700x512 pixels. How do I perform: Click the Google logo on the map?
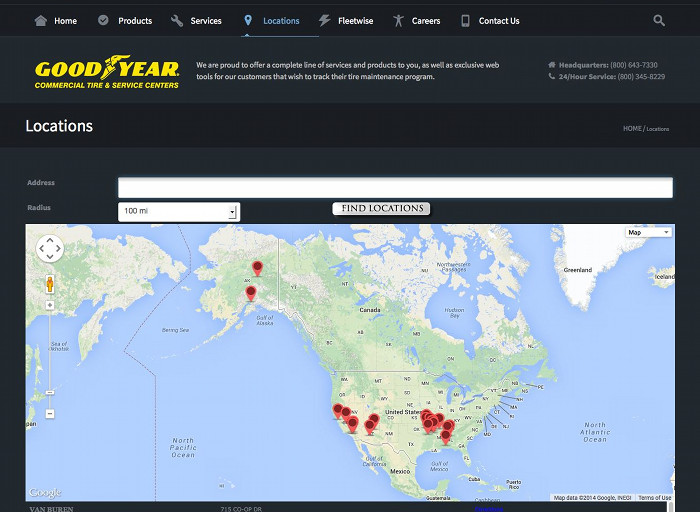[45, 493]
